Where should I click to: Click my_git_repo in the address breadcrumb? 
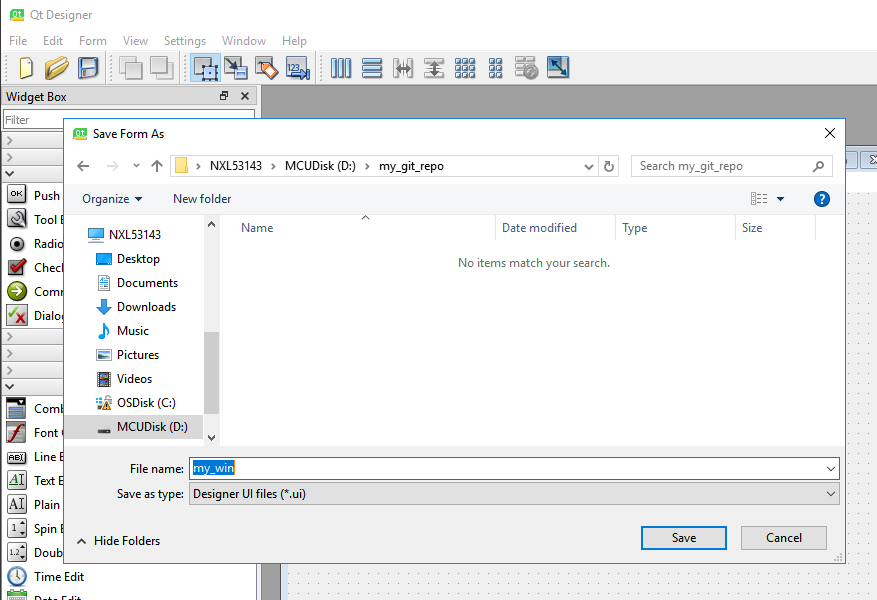(x=411, y=166)
